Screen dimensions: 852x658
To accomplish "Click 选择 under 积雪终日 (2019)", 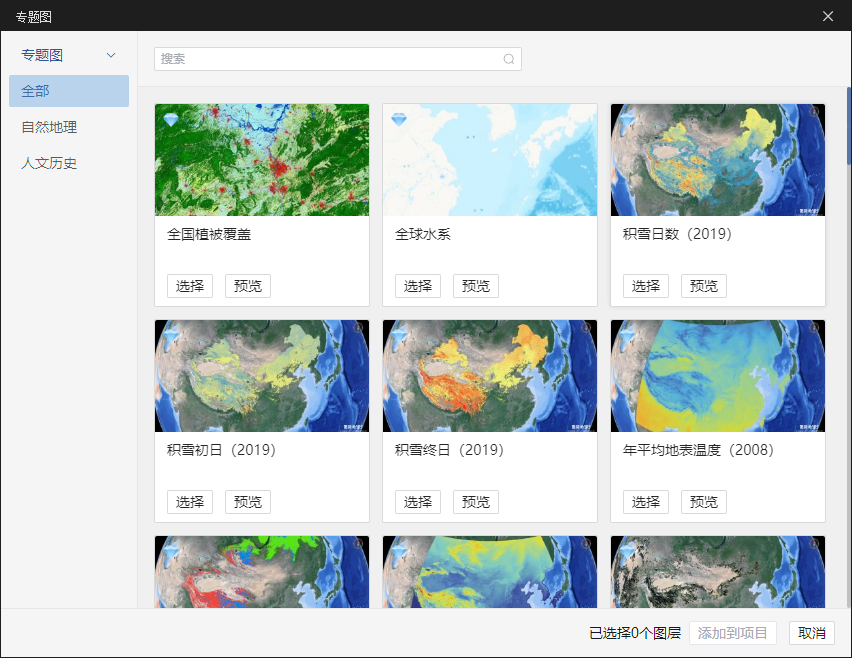I will 417,501.
